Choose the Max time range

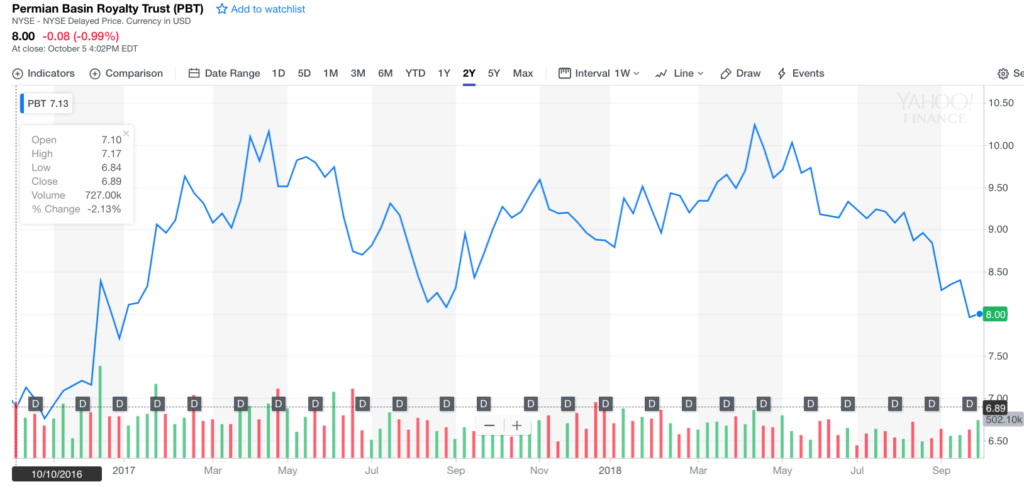522,73
